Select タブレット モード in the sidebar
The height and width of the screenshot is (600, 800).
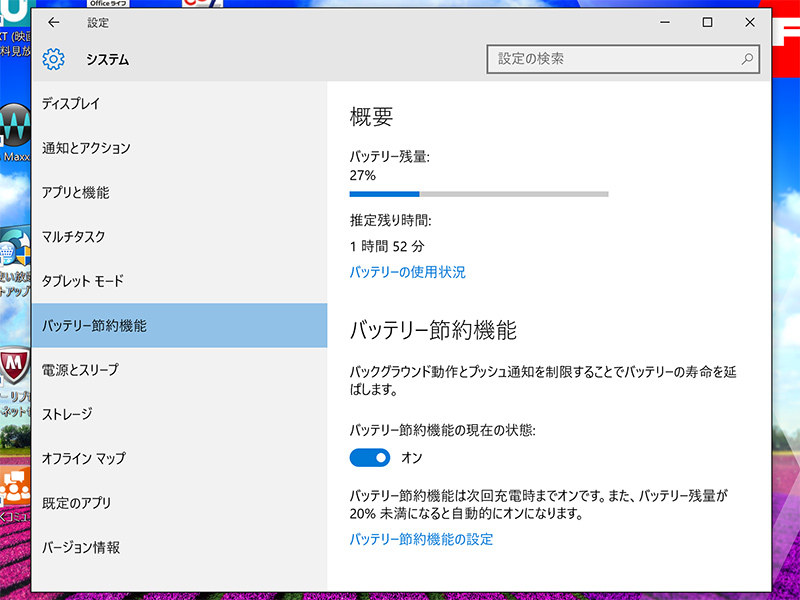pyautogui.click(x=82, y=281)
